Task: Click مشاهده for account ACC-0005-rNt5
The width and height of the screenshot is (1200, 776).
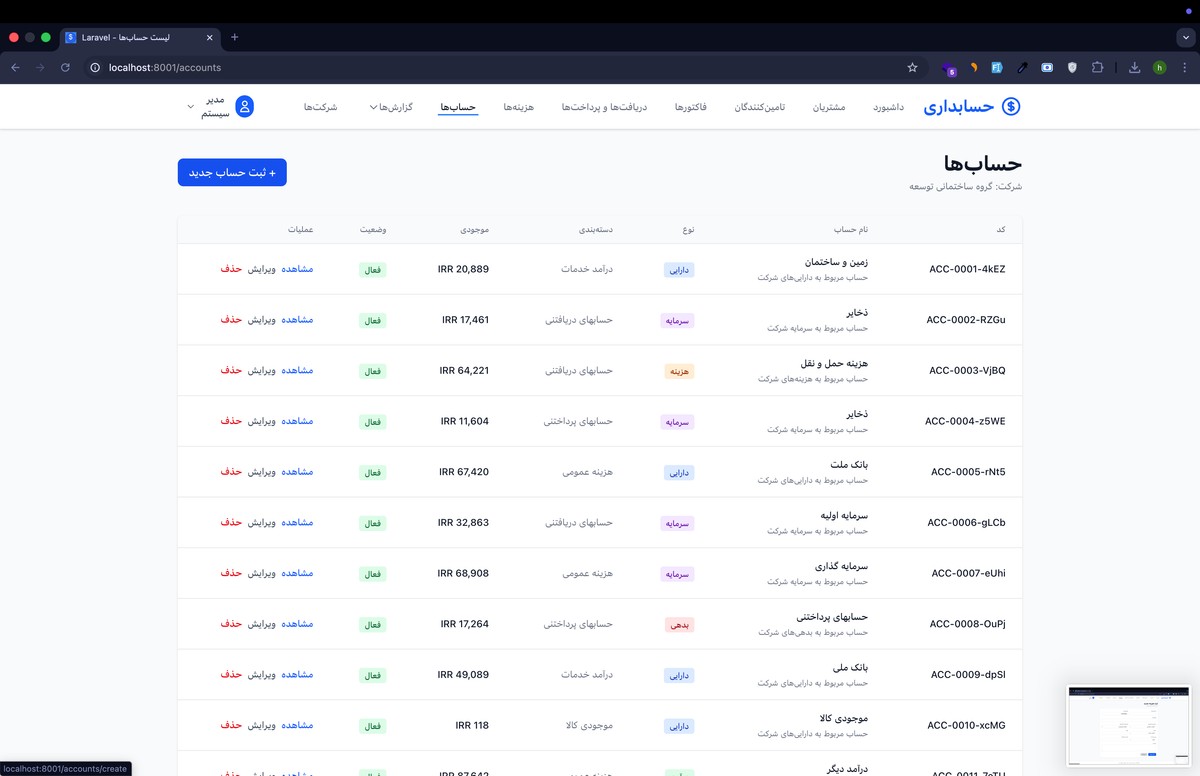Action: coord(297,471)
